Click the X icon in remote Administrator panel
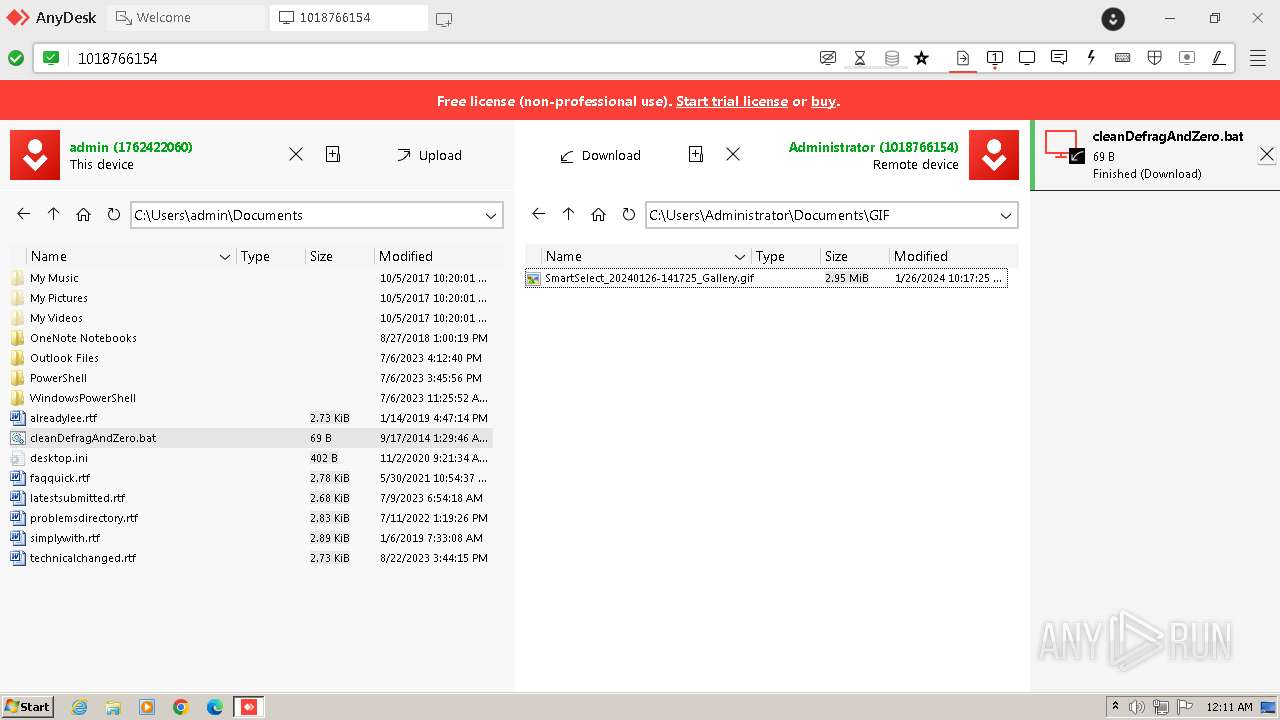Screen dimensions: 1280x720 pos(733,154)
